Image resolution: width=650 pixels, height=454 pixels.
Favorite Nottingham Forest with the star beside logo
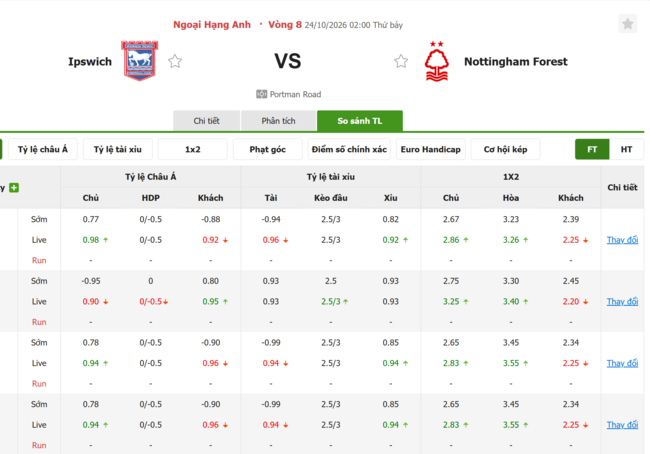pyautogui.click(x=401, y=61)
